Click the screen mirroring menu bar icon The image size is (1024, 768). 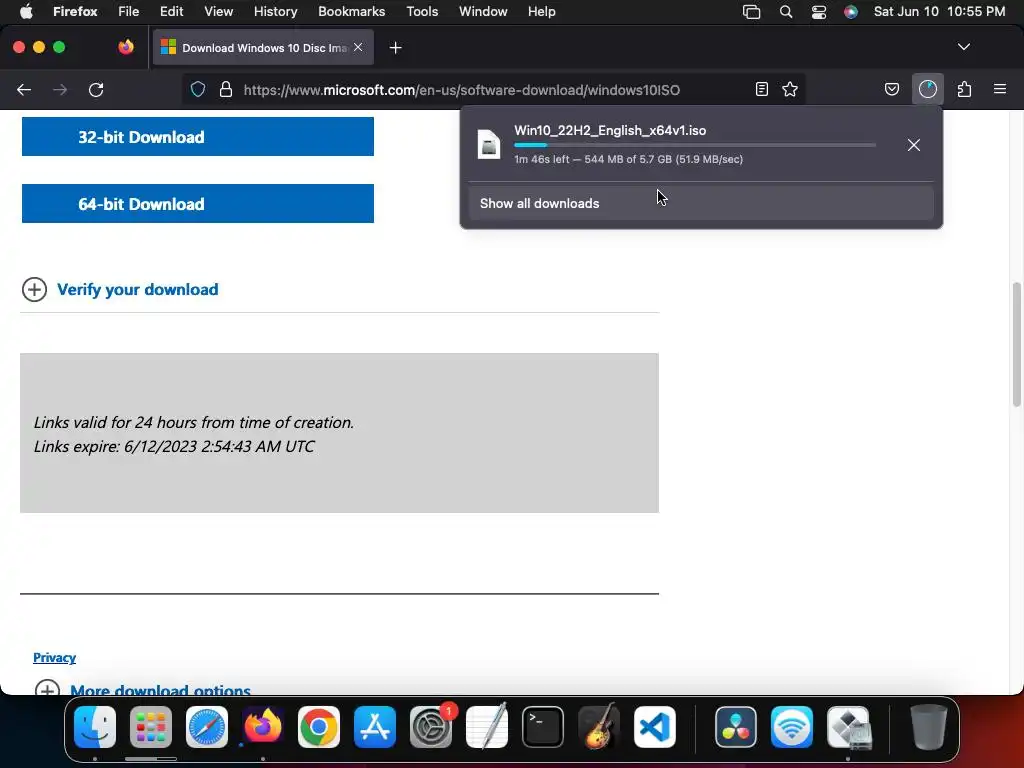coord(752,12)
